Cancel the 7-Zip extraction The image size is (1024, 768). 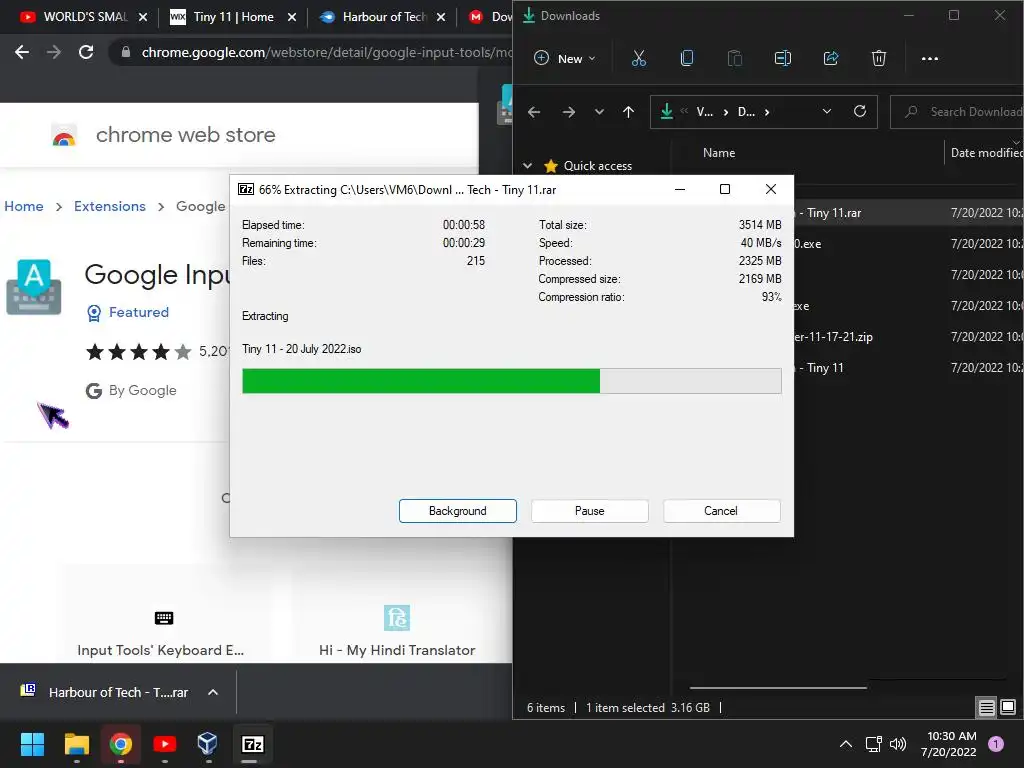click(x=722, y=511)
